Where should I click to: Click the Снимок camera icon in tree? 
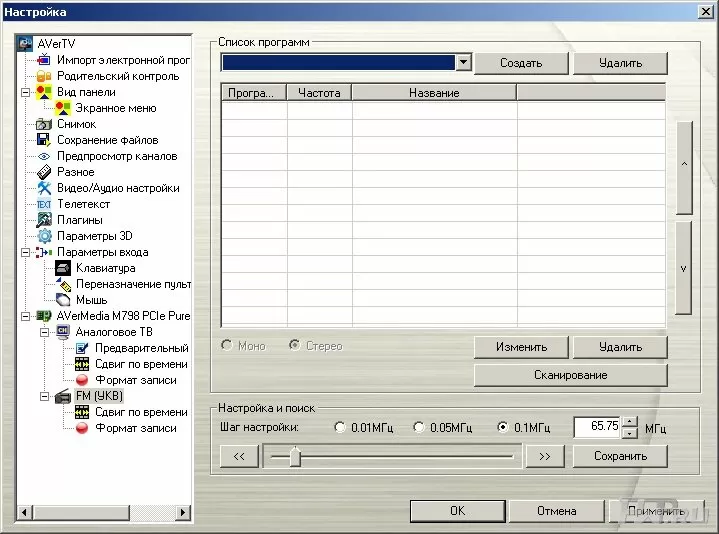click(44, 124)
